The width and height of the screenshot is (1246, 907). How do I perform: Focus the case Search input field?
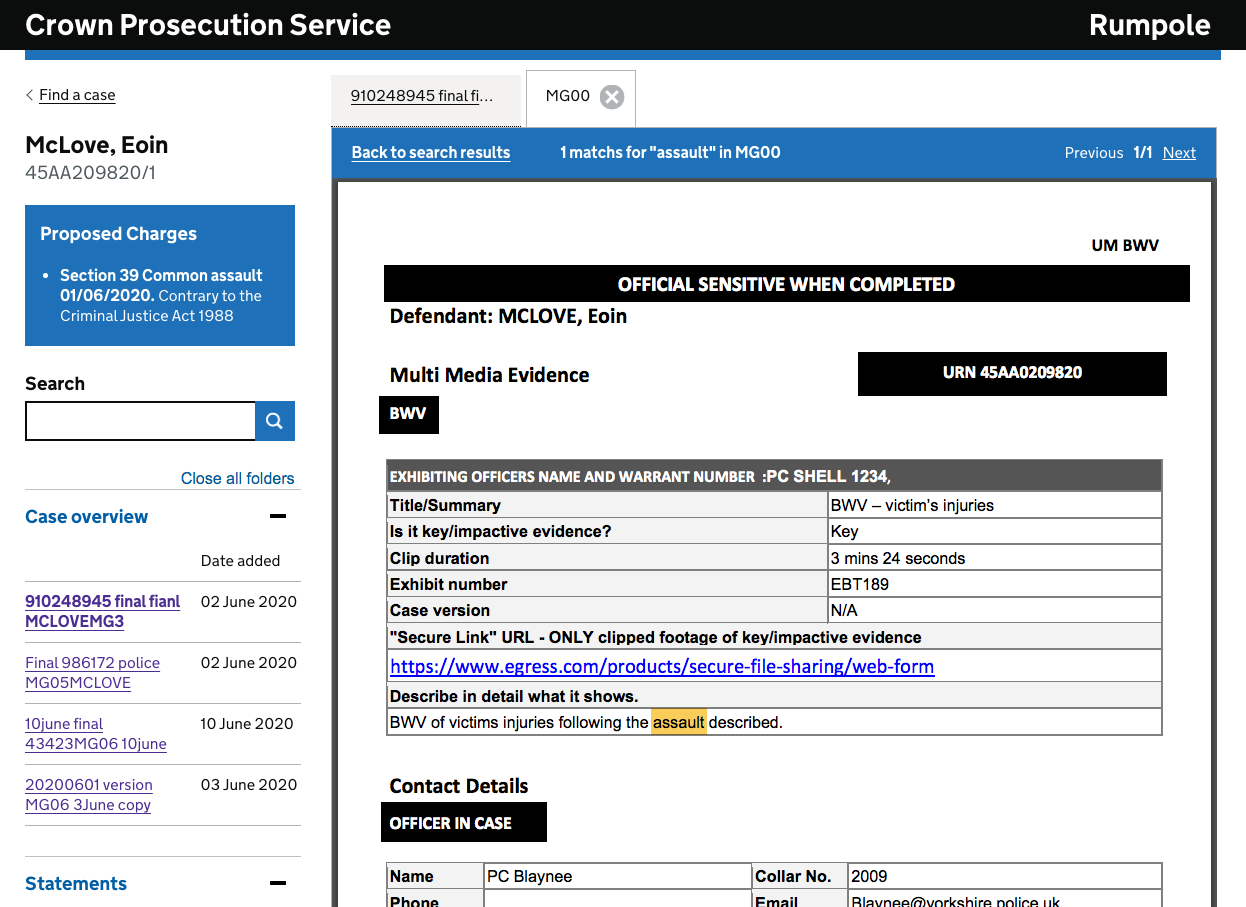tap(140, 421)
